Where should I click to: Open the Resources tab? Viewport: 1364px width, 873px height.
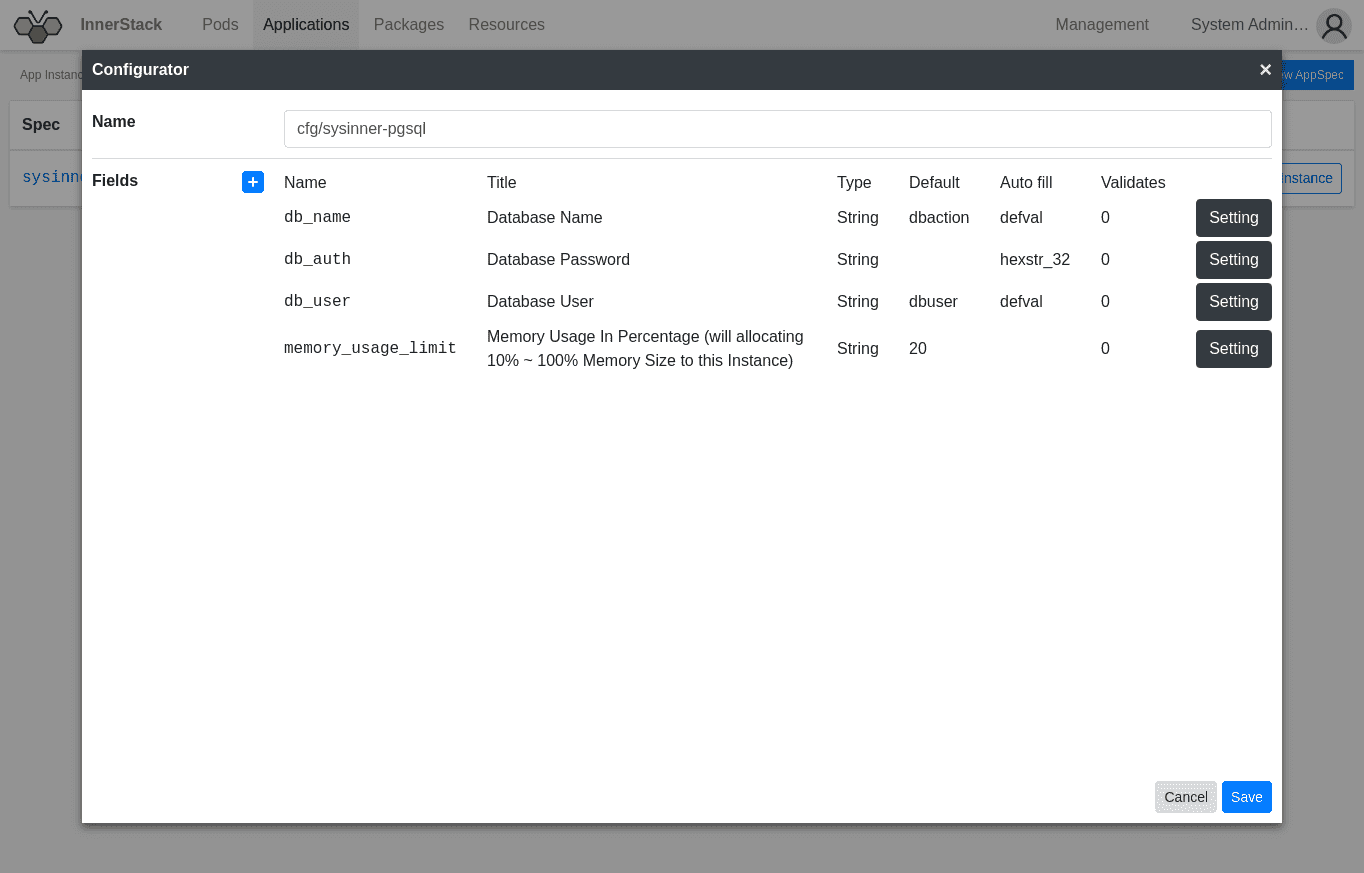[506, 25]
